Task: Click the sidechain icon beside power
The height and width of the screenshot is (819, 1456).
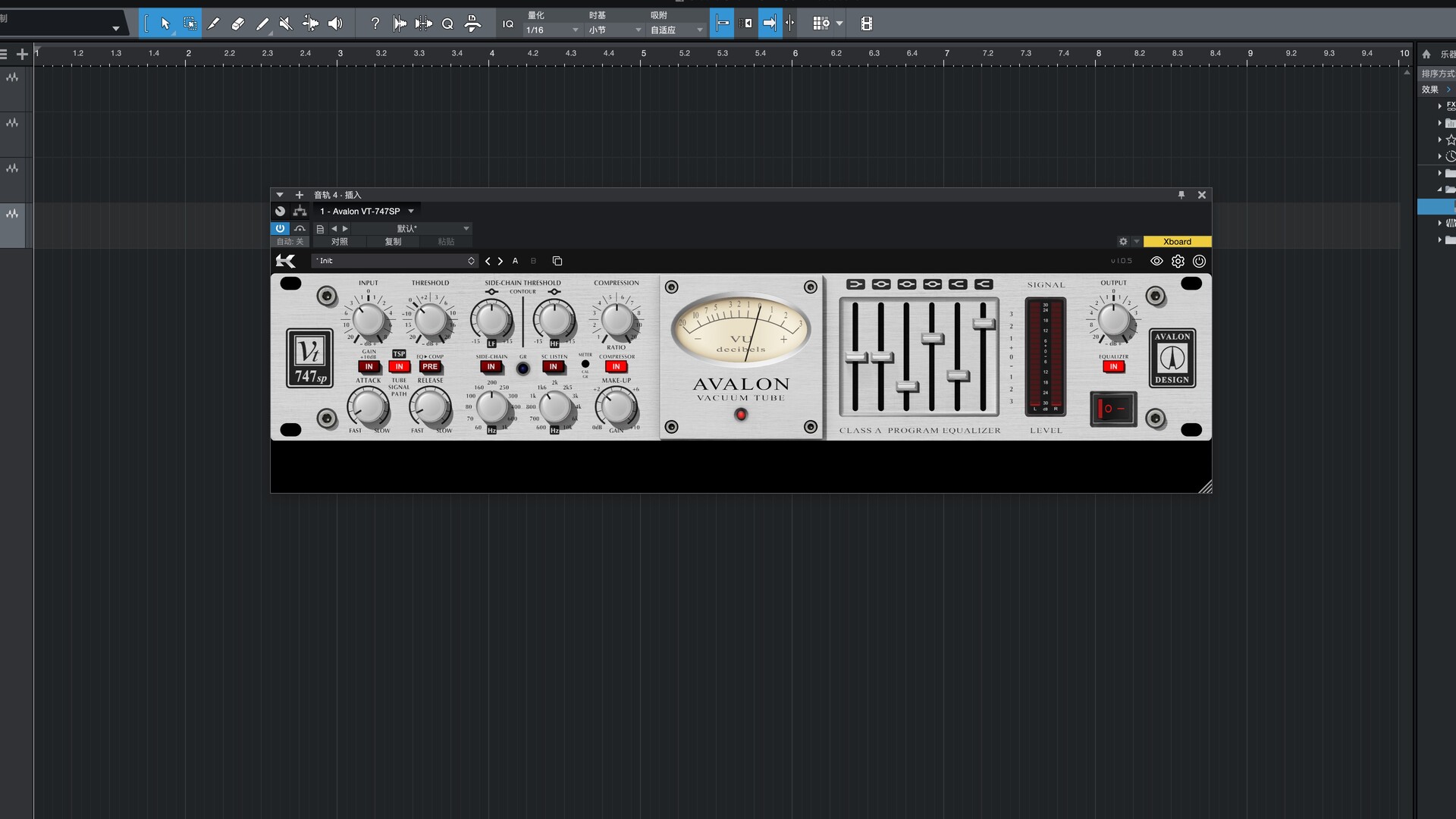Action: click(300, 228)
